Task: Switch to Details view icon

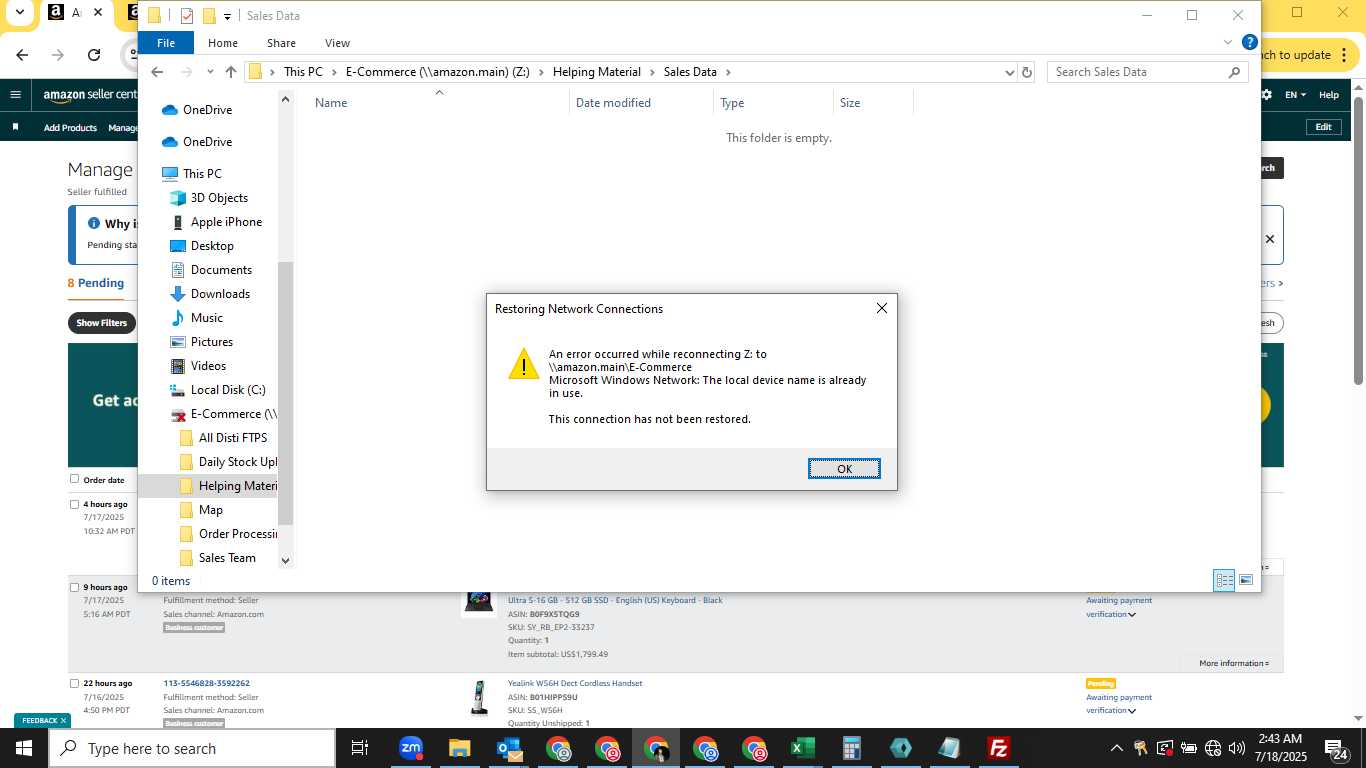Action: [1224, 580]
